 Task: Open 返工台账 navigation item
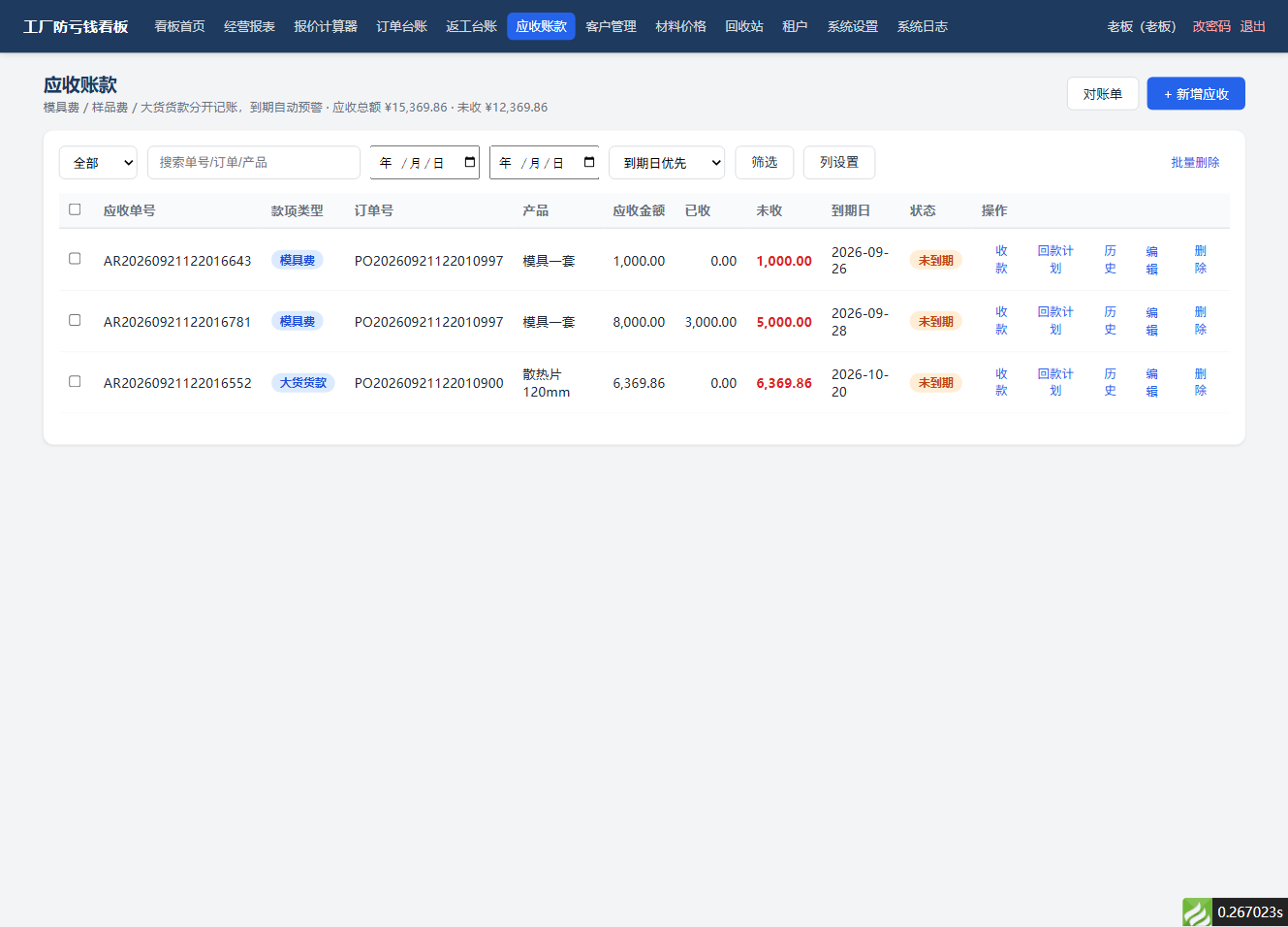pyautogui.click(x=472, y=26)
